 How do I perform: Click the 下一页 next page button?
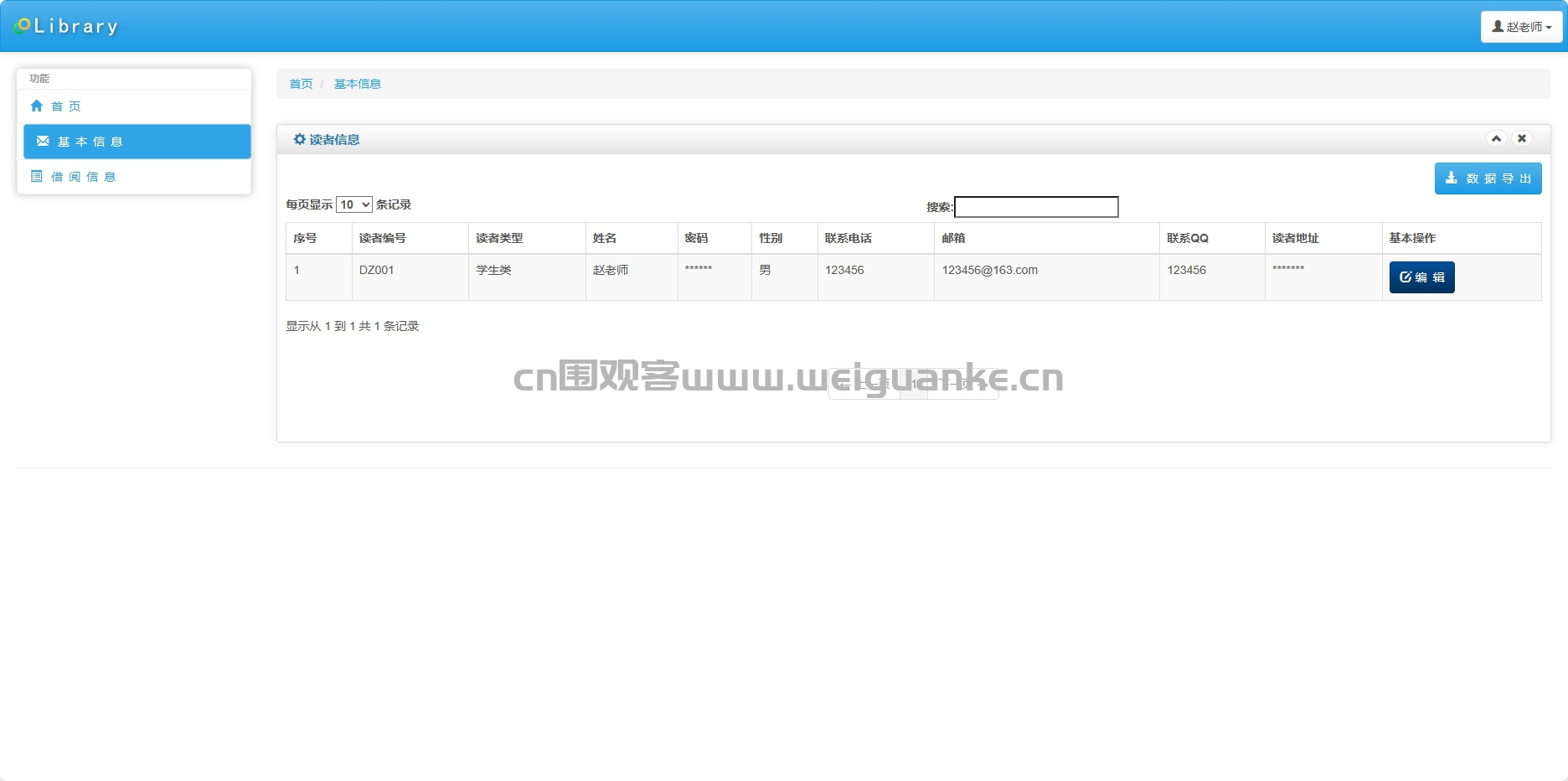(x=963, y=385)
